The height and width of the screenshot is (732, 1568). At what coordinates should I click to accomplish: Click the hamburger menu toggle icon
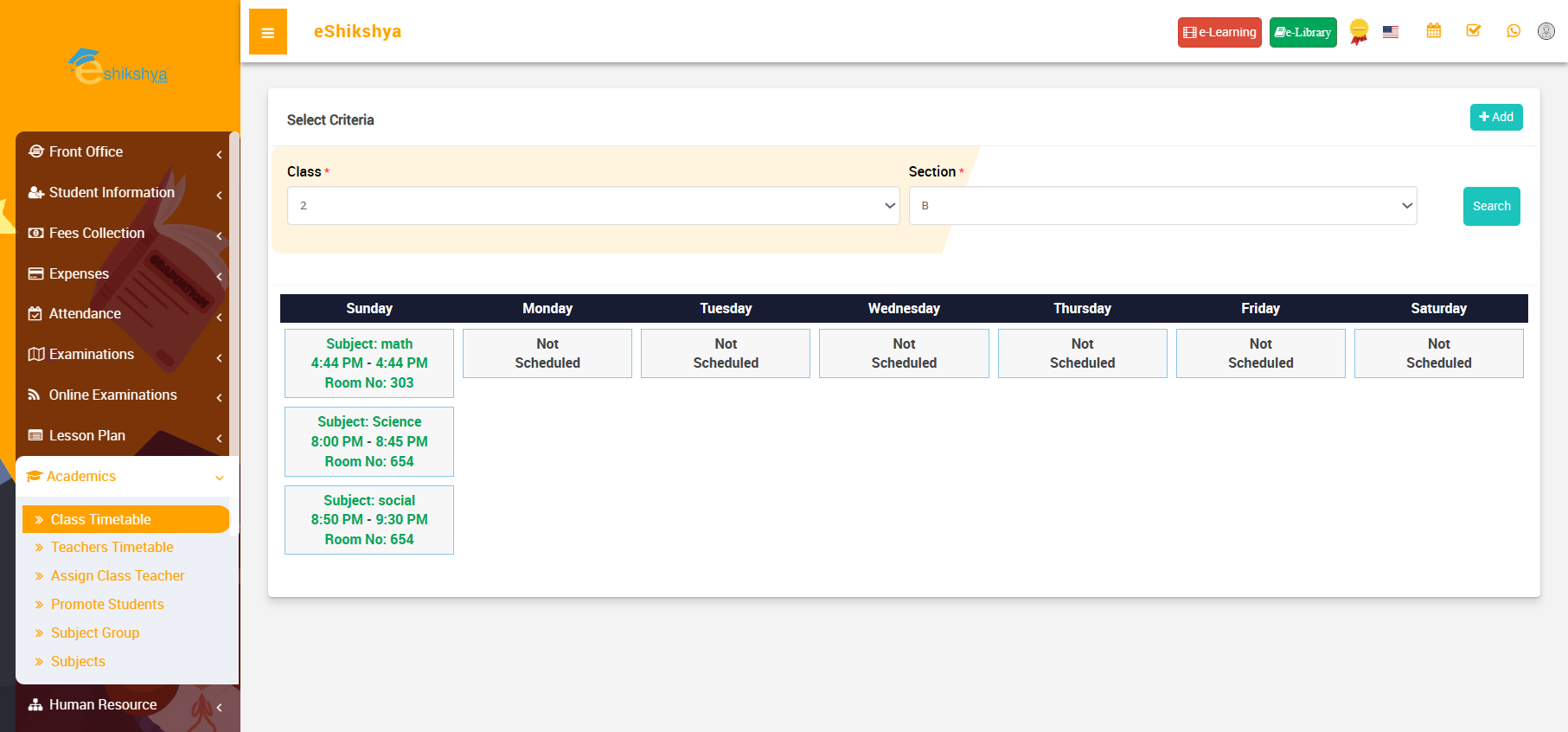click(268, 33)
